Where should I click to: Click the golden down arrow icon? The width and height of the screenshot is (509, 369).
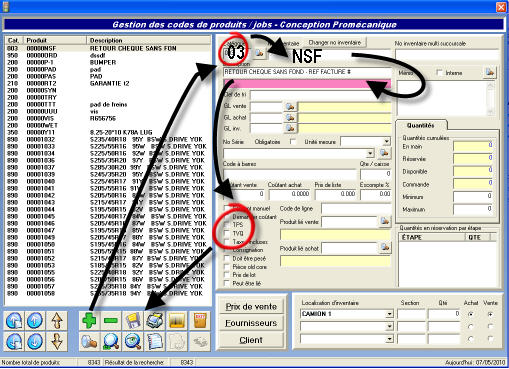pos(57,341)
